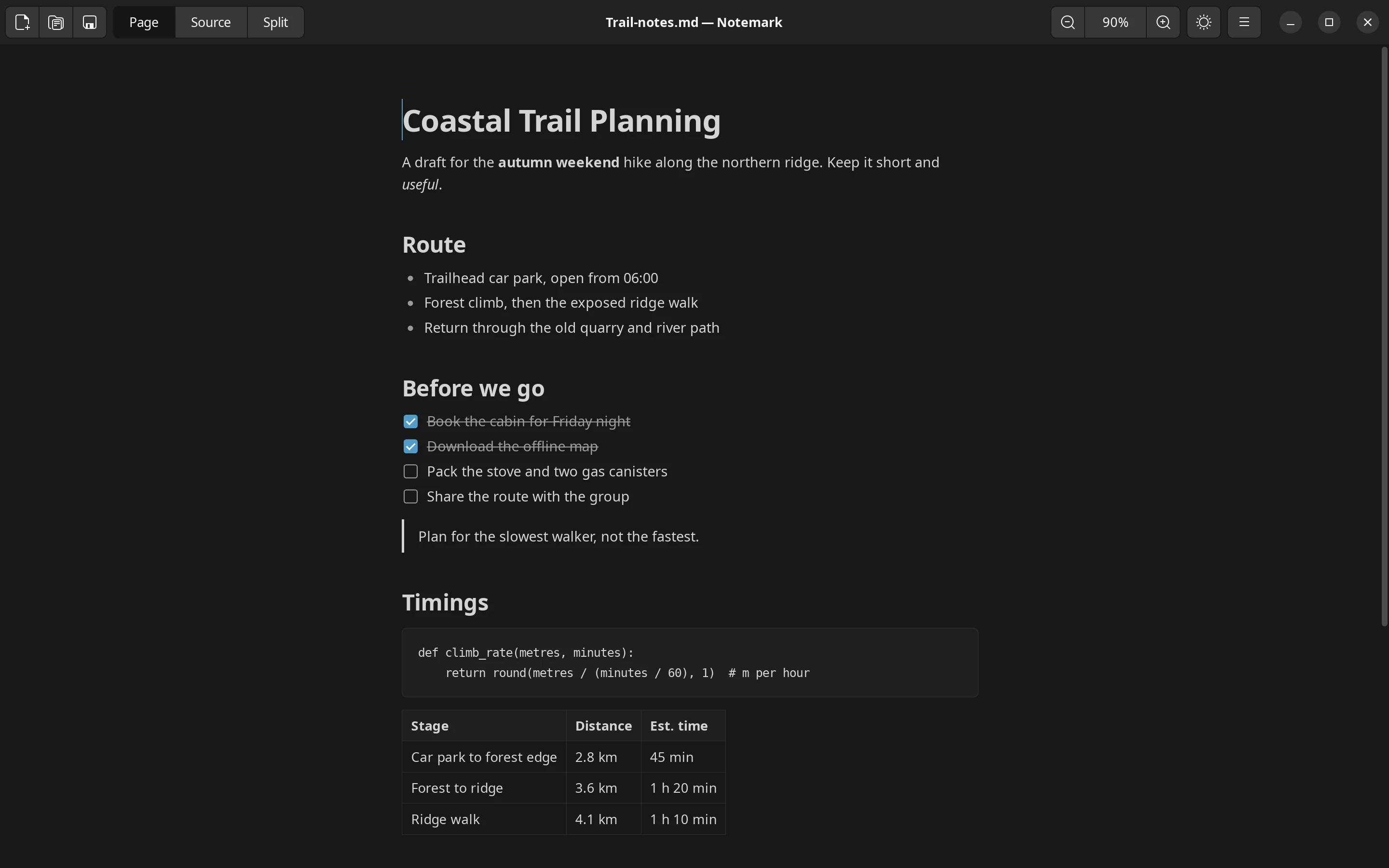Uncheck 'Download the offline map' task

click(x=410, y=447)
